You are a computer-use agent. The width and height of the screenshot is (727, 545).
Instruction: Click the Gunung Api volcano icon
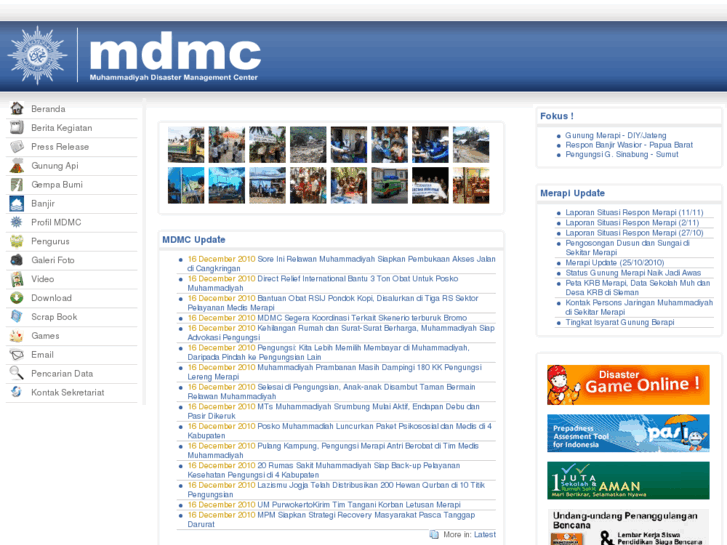coord(17,166)
